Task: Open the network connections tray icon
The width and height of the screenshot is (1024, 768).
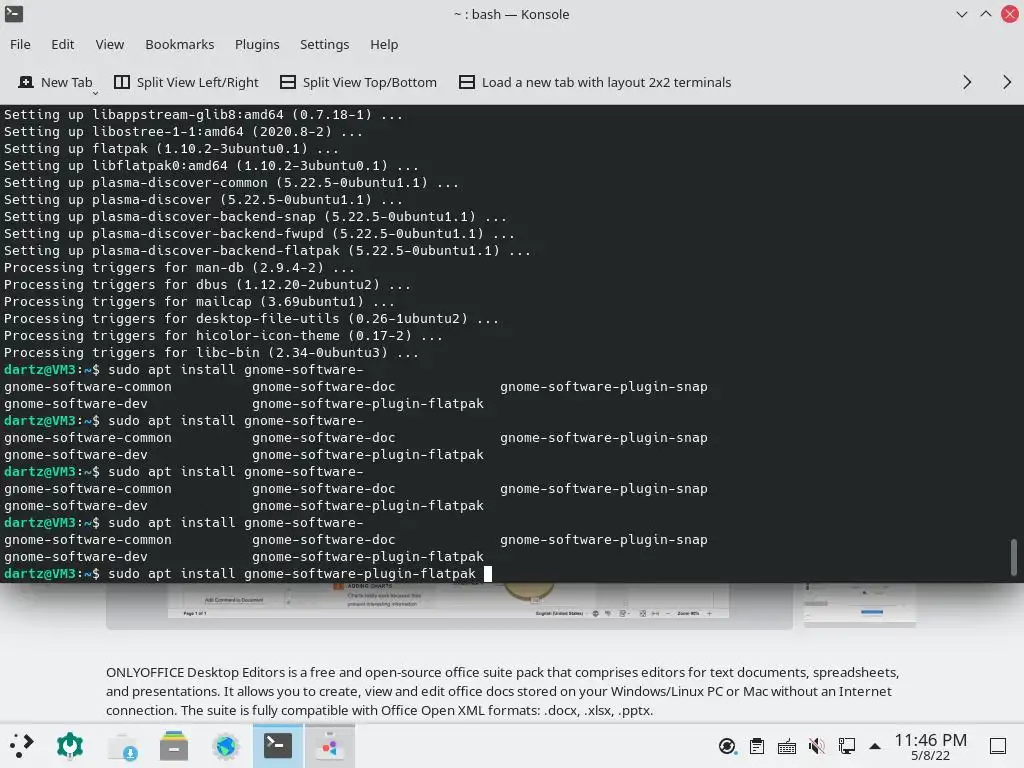Action: click(846, 746)
